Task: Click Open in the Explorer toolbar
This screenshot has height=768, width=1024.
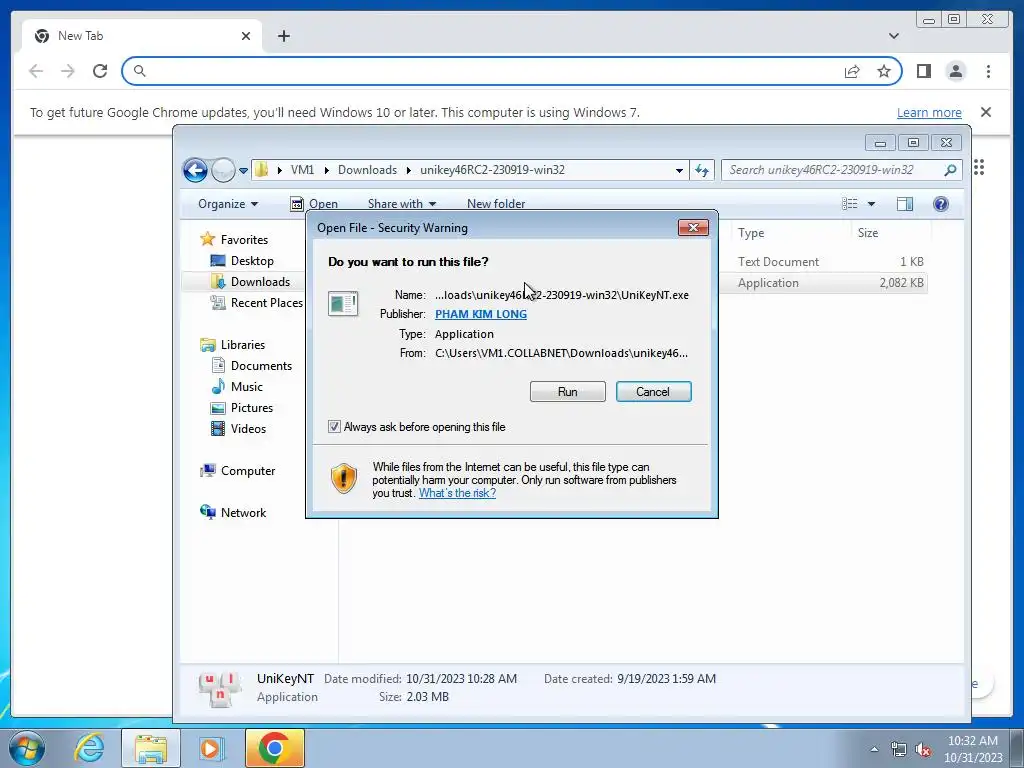Action: pyautogui.click(x=314, y=204)
